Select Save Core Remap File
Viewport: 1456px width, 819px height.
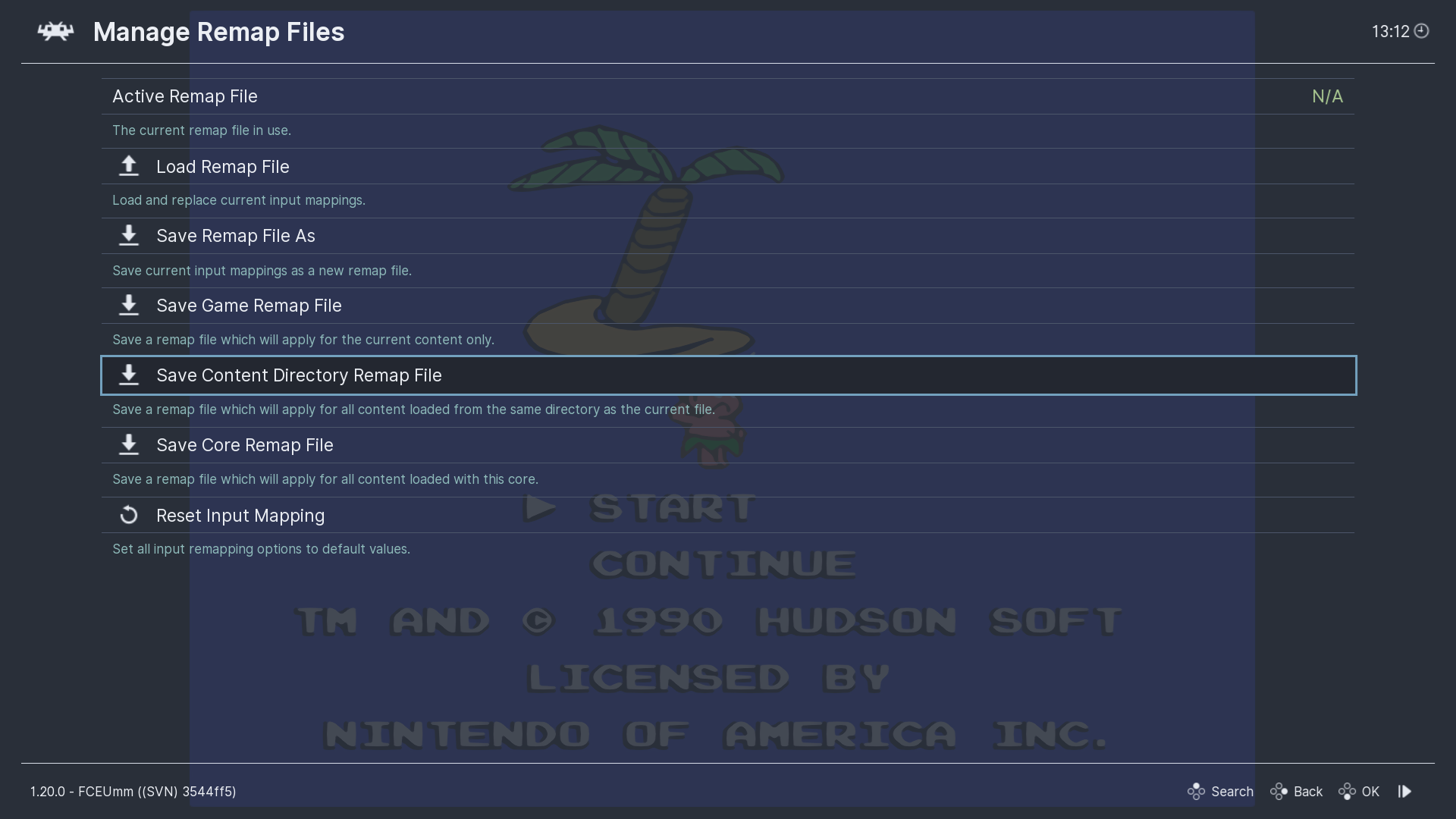(244, 445)
